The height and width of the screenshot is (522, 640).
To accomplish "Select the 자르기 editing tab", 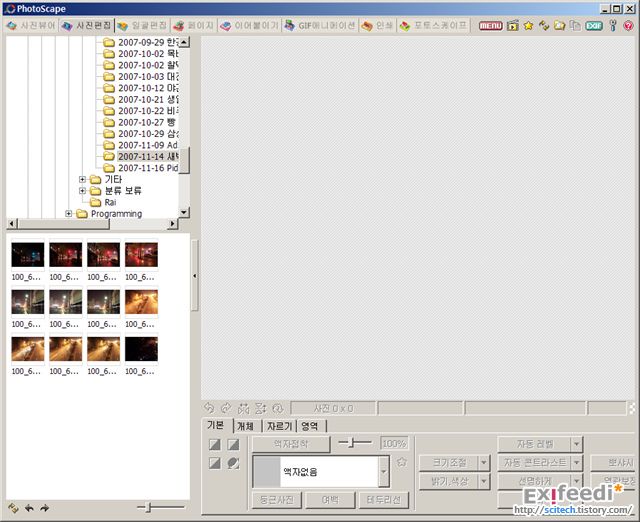I will tap(280, 426).
